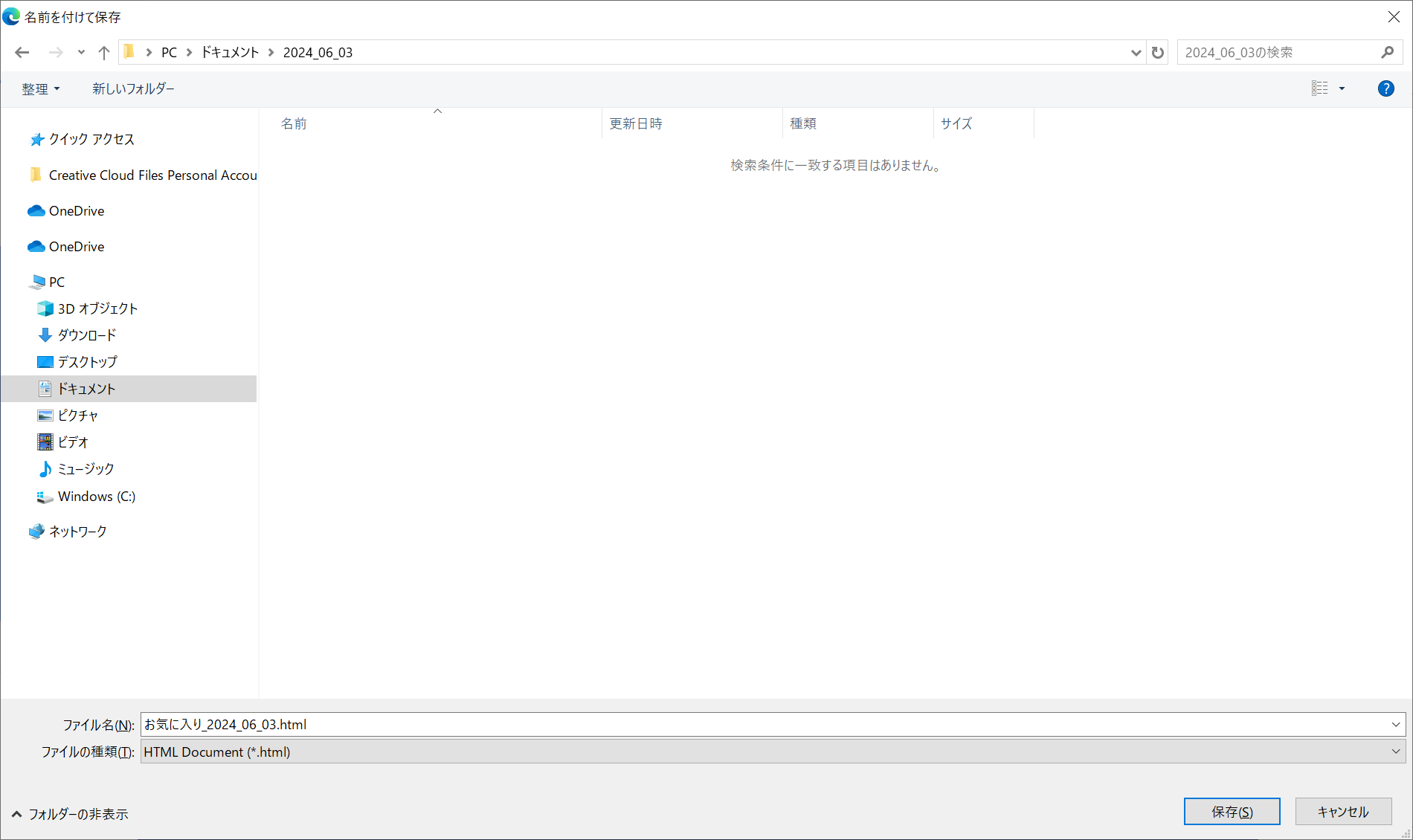Select クイック アクセス in the sidebar

tap(91, 140)
